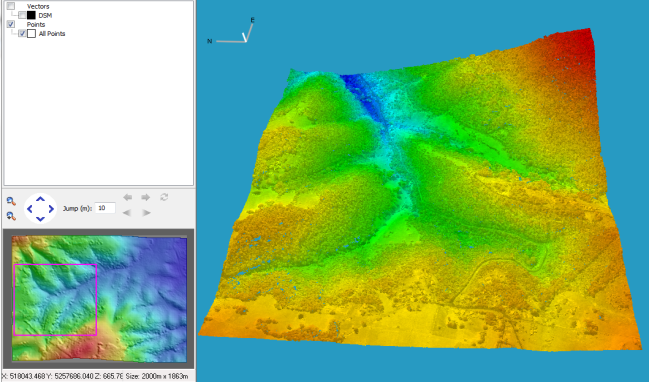Click the Jump (m) input field
649x382 pixels.
pos(105,208)
